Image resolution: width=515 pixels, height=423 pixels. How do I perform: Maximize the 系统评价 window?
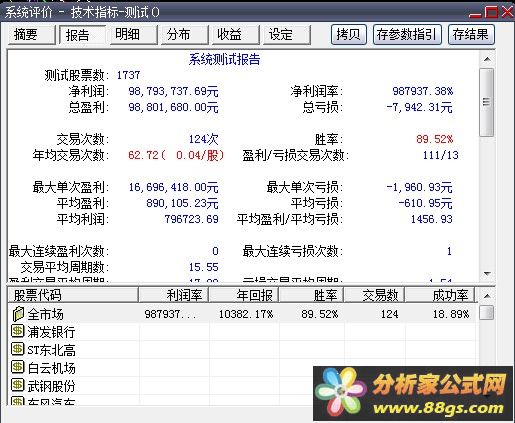[491, 13]
